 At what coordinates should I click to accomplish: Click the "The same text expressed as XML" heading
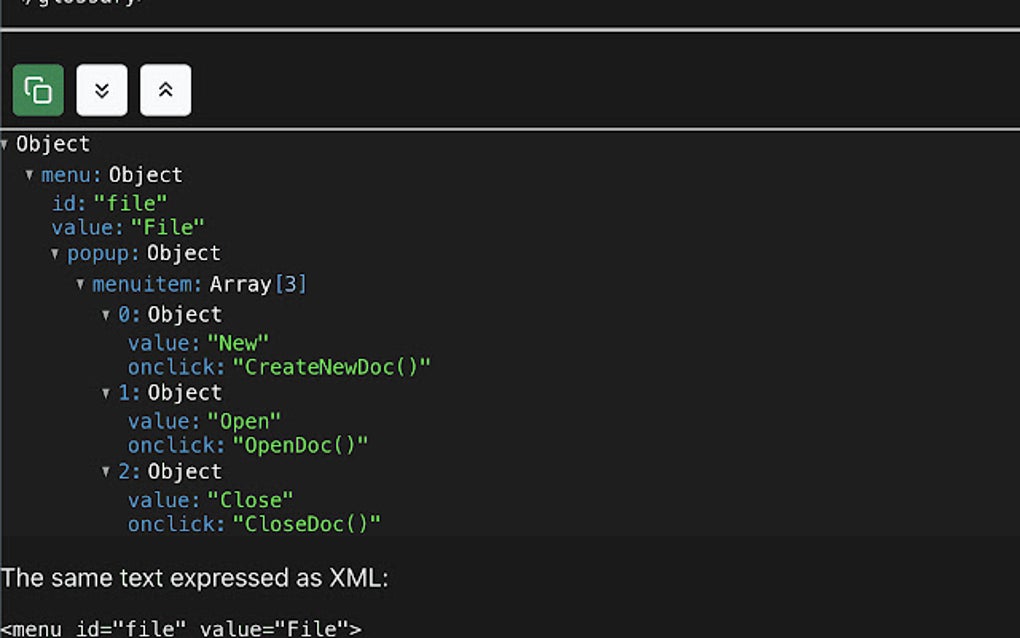click(194, 578)
